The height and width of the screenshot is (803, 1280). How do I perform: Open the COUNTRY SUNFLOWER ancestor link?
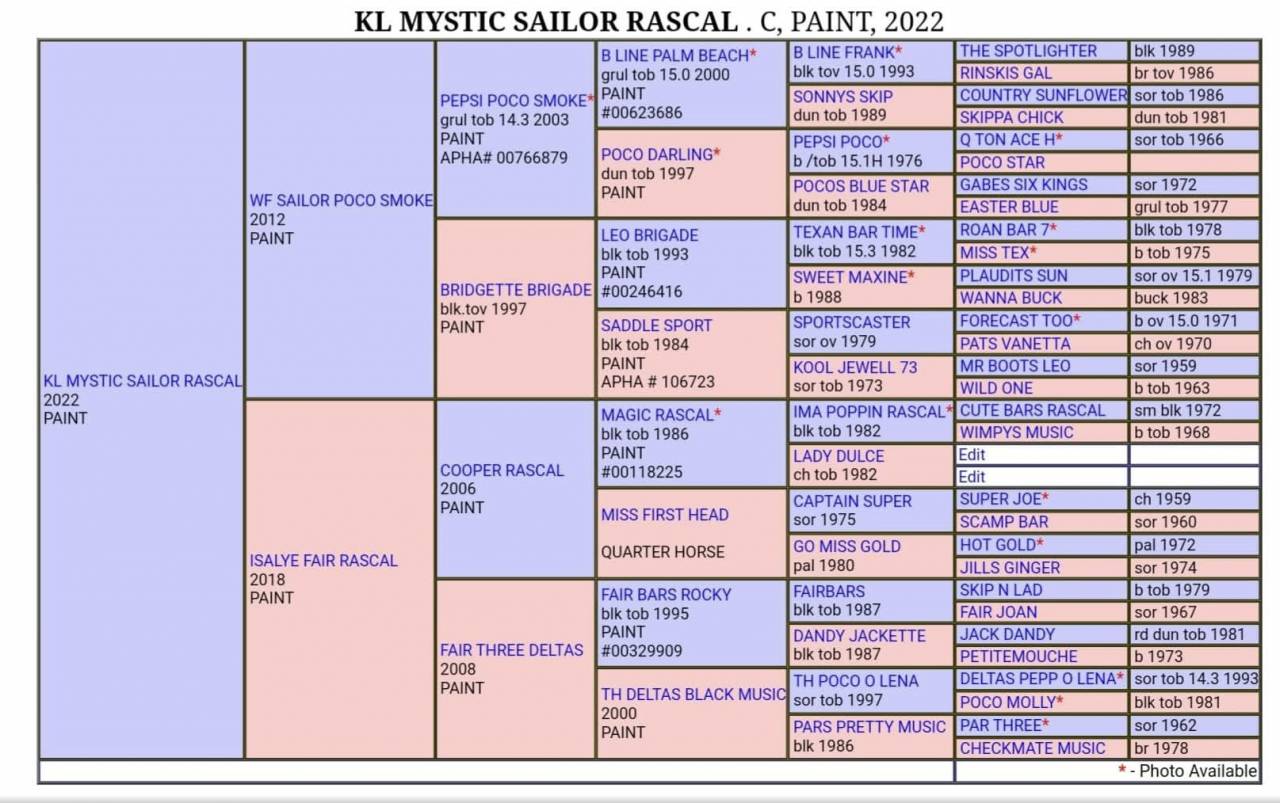click(x=1042, y=96)
